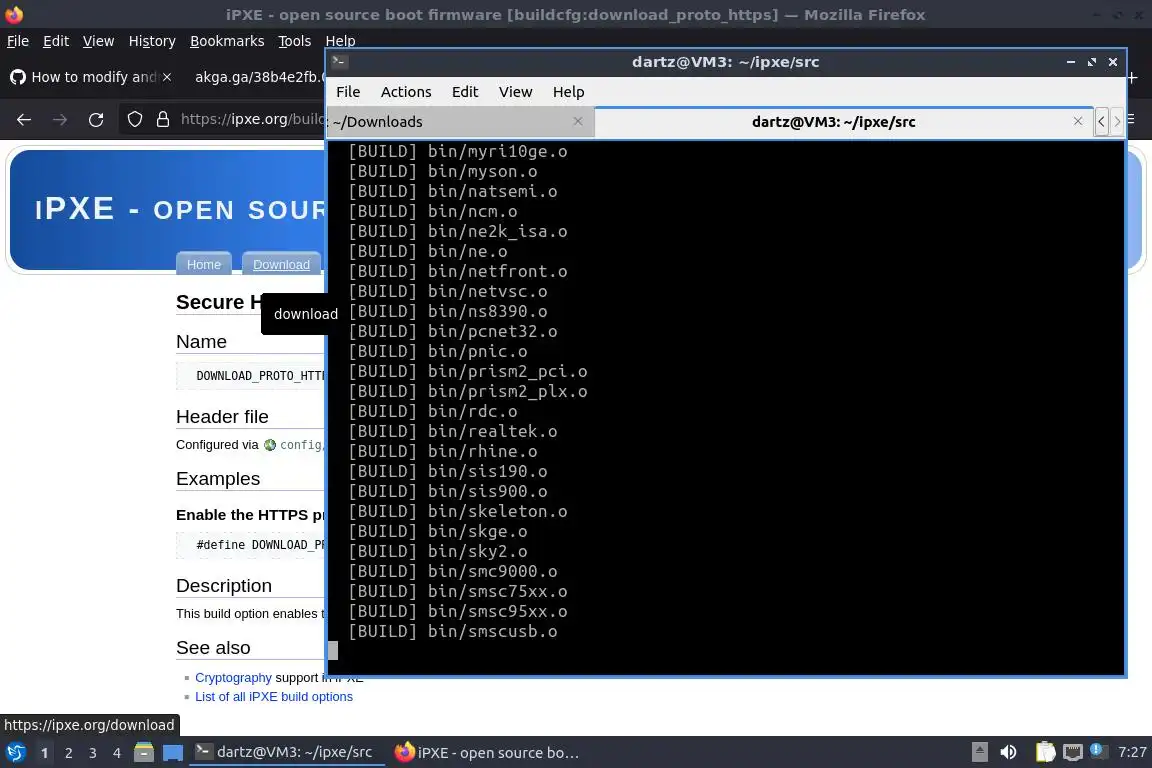Click the network monitor tray icon
1152x768 pixels.
pos(1073,752)
